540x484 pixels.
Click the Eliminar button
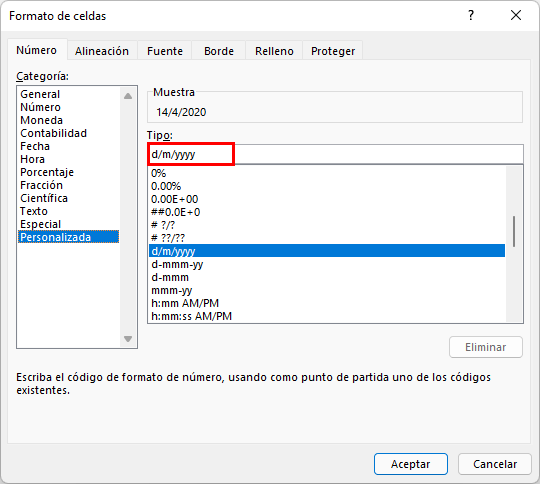[486, 347]
